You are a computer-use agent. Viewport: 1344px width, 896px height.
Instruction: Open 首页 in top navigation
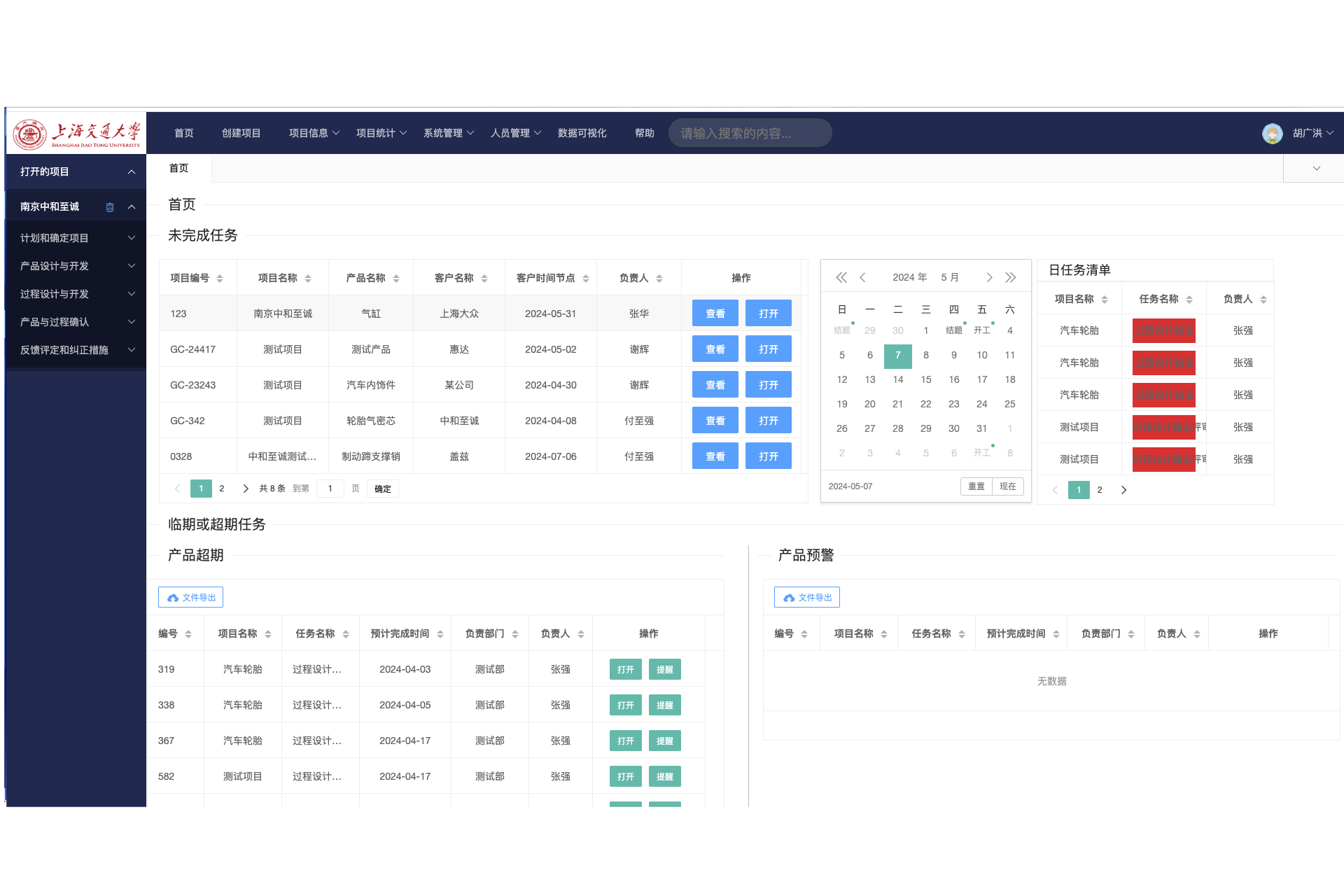tap(184, 133)
